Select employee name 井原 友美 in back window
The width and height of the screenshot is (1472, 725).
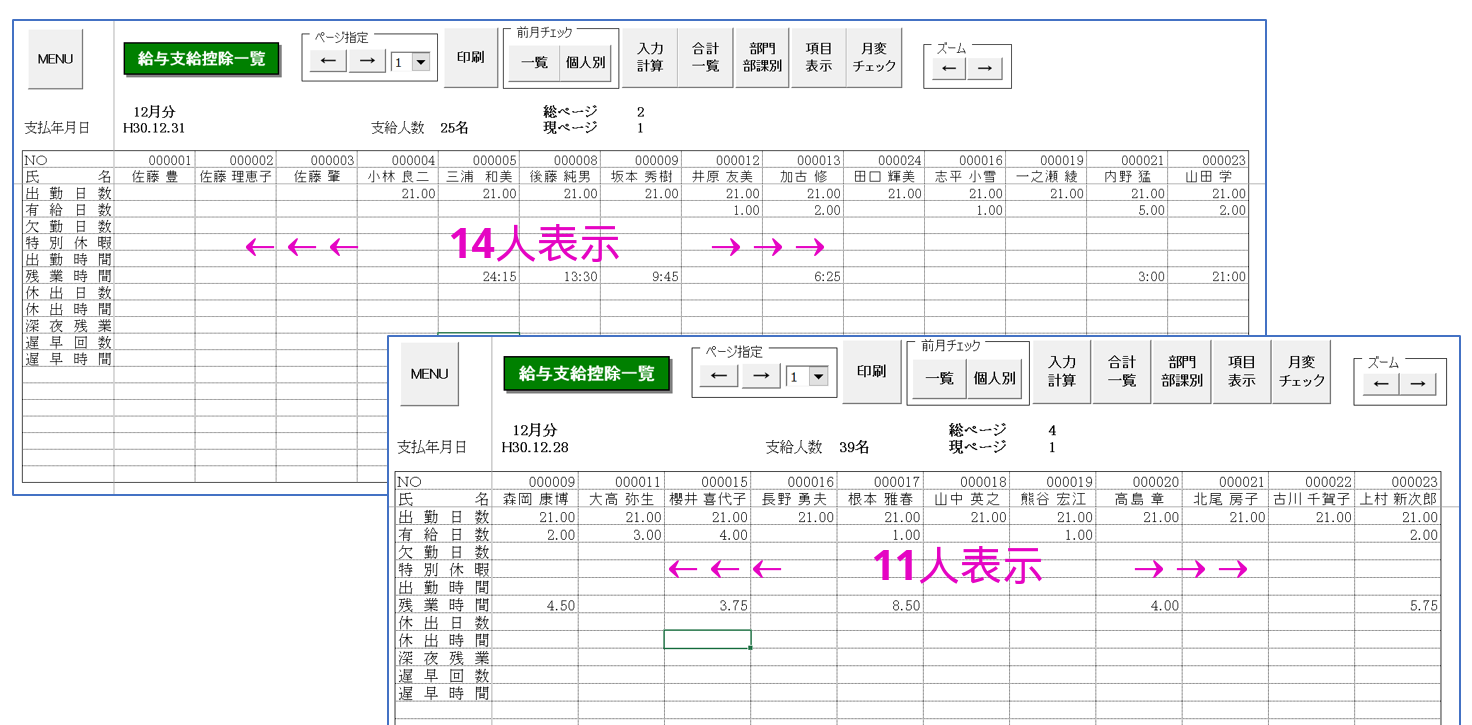[722, 176]
